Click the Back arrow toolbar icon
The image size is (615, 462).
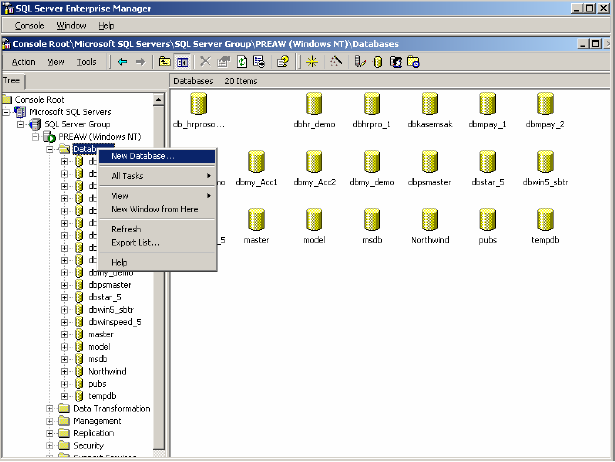click(x=122, y=62)
